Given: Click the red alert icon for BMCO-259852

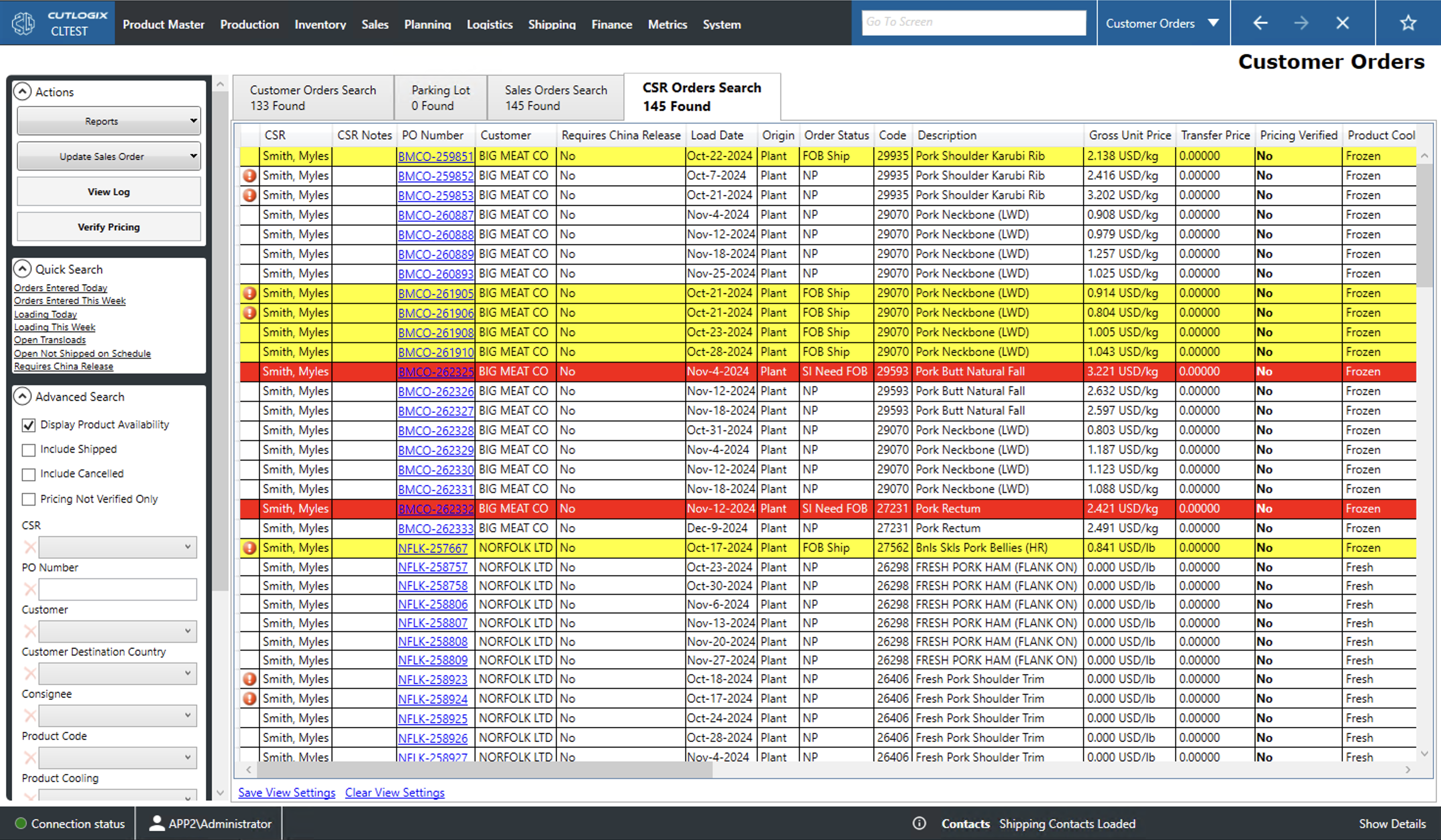Looking at the screenshot, I should coord(249,175).
